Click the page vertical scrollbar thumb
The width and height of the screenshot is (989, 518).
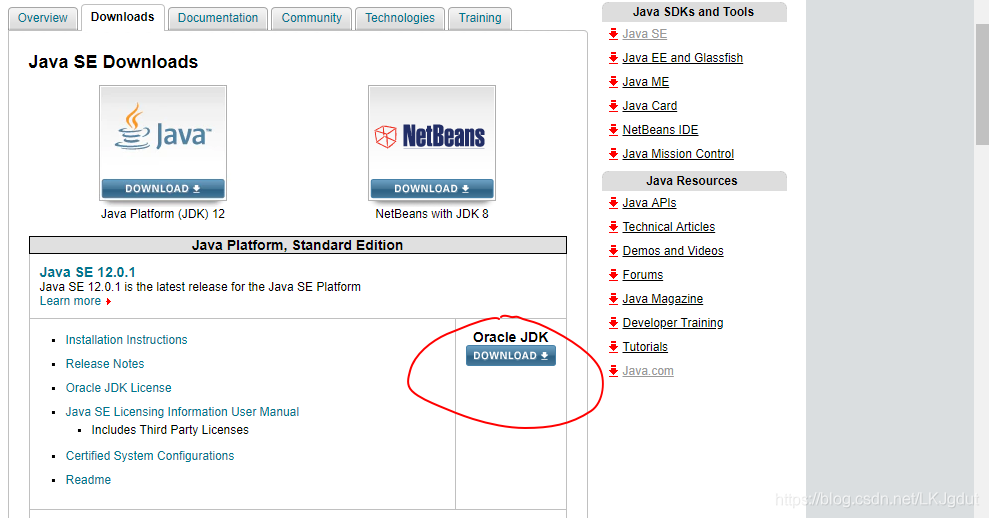click(x=982, y=84)
